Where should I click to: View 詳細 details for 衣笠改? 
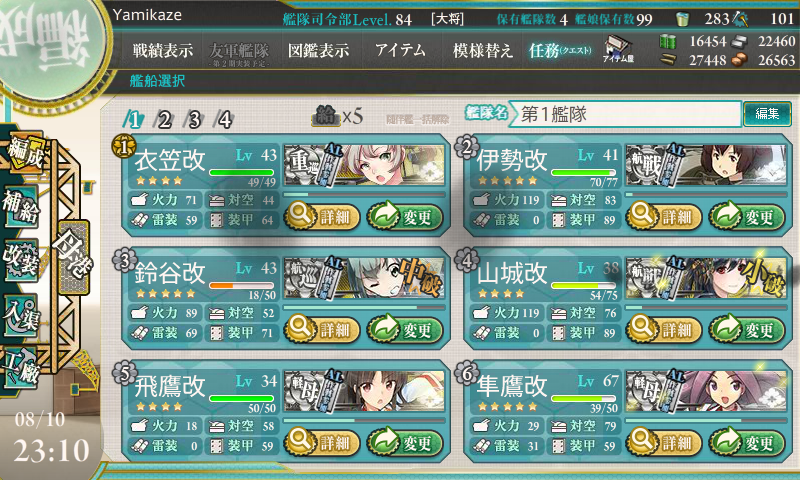point(322,217)
